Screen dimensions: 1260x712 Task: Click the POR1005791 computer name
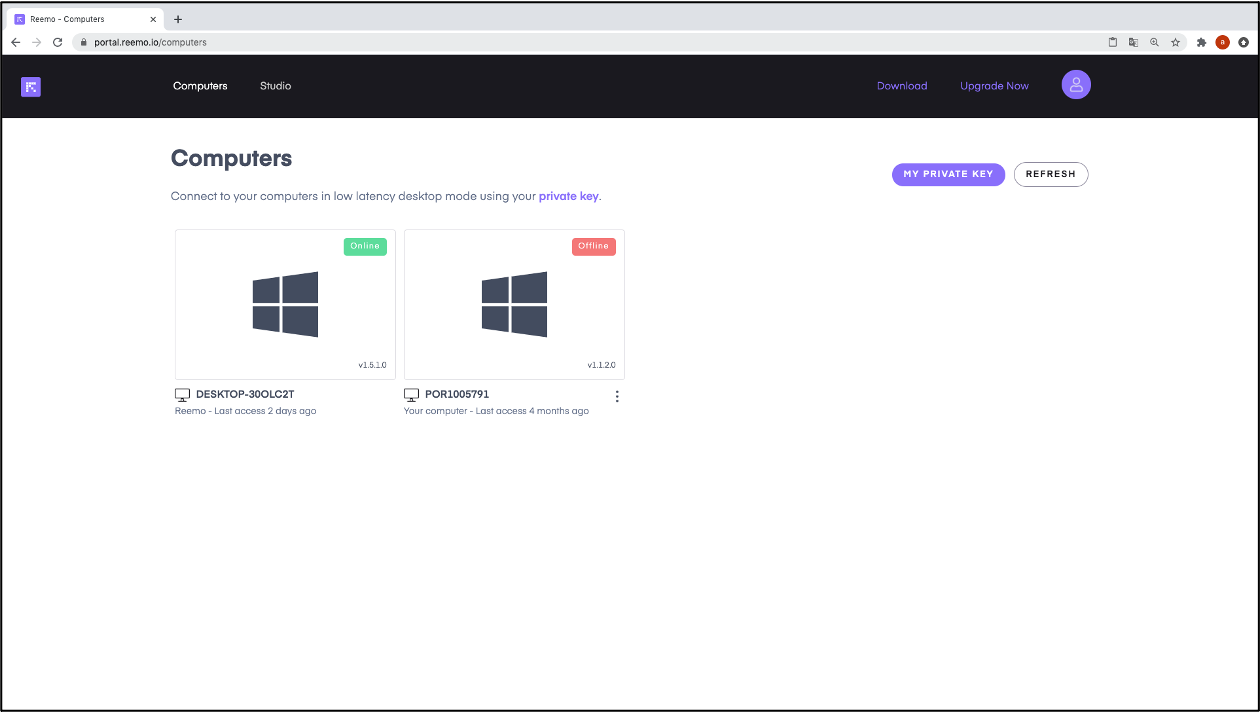[457, 395]
